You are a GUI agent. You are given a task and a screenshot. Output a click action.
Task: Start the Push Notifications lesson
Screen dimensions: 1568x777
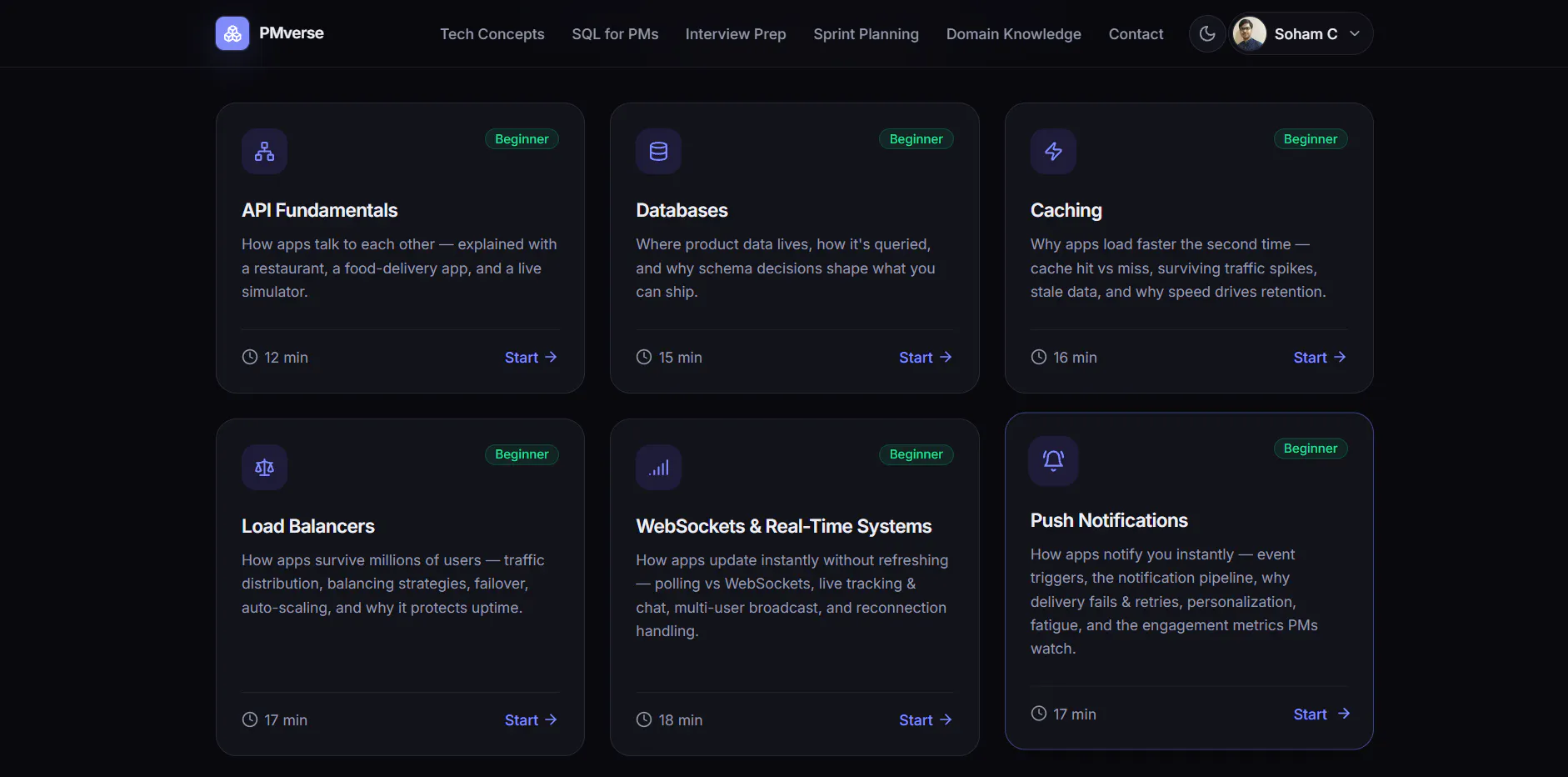(x=1321, y=714)
